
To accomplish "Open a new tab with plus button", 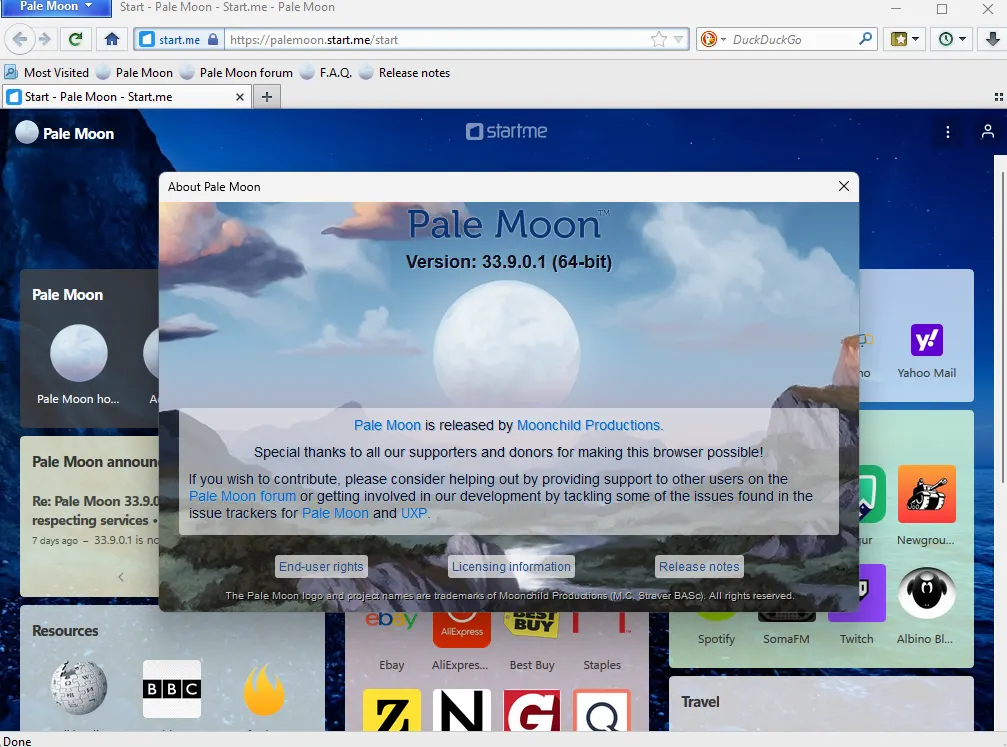I will [x=266, y=97].
